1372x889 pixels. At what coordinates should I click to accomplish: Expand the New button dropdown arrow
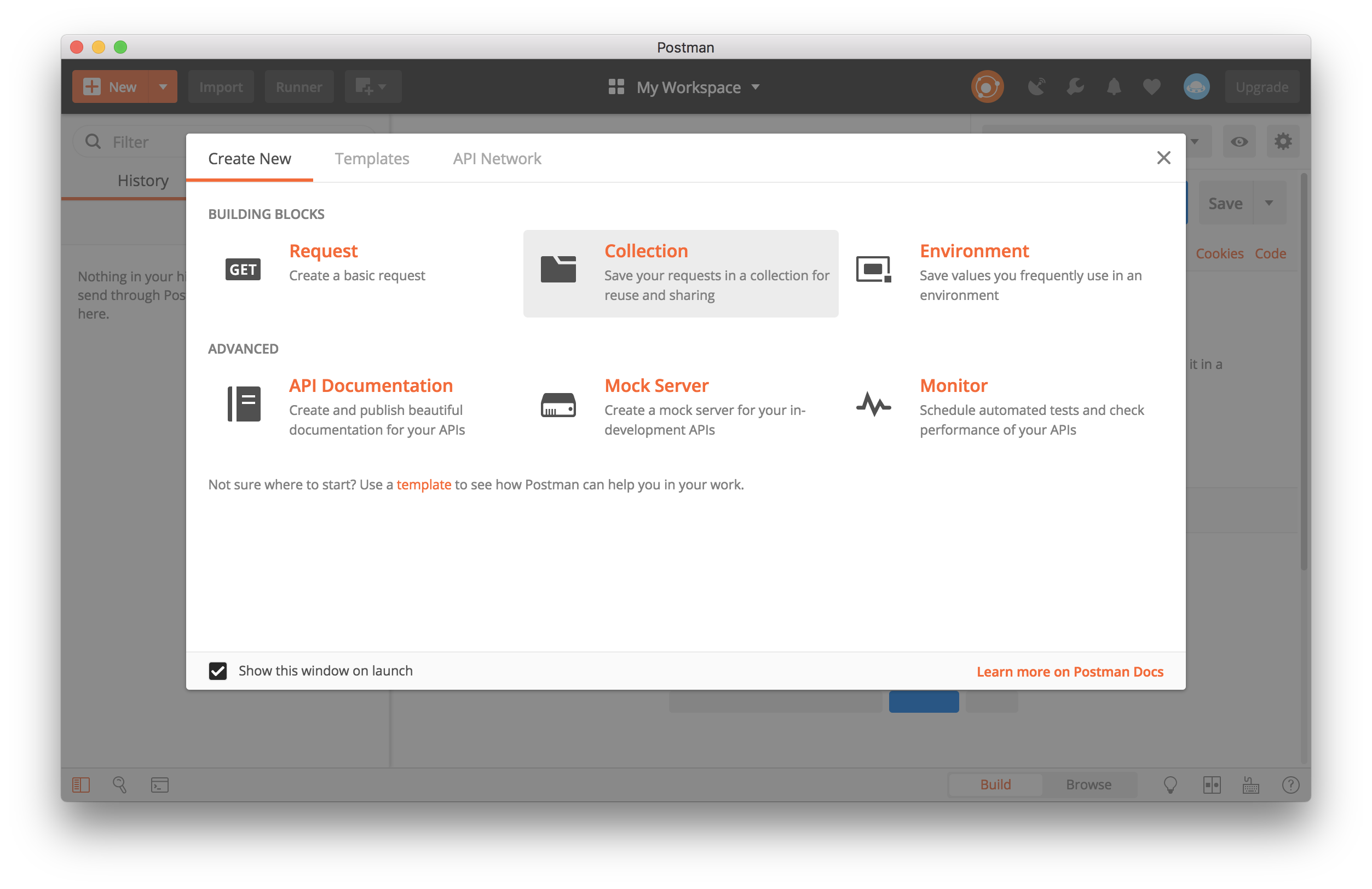163,87
